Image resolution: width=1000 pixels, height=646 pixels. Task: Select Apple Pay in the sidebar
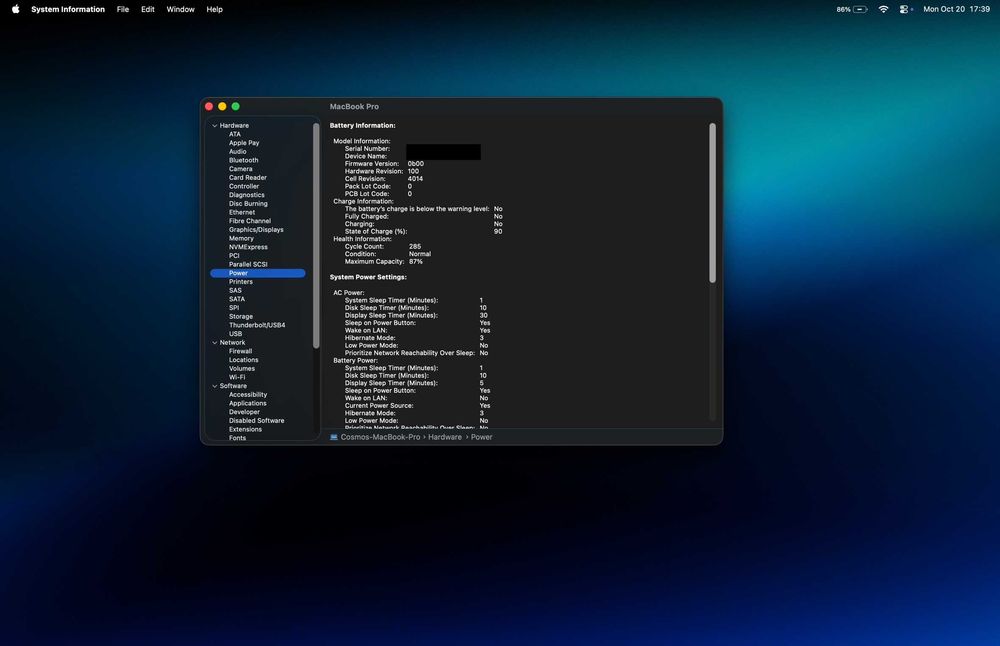(244, 143)
